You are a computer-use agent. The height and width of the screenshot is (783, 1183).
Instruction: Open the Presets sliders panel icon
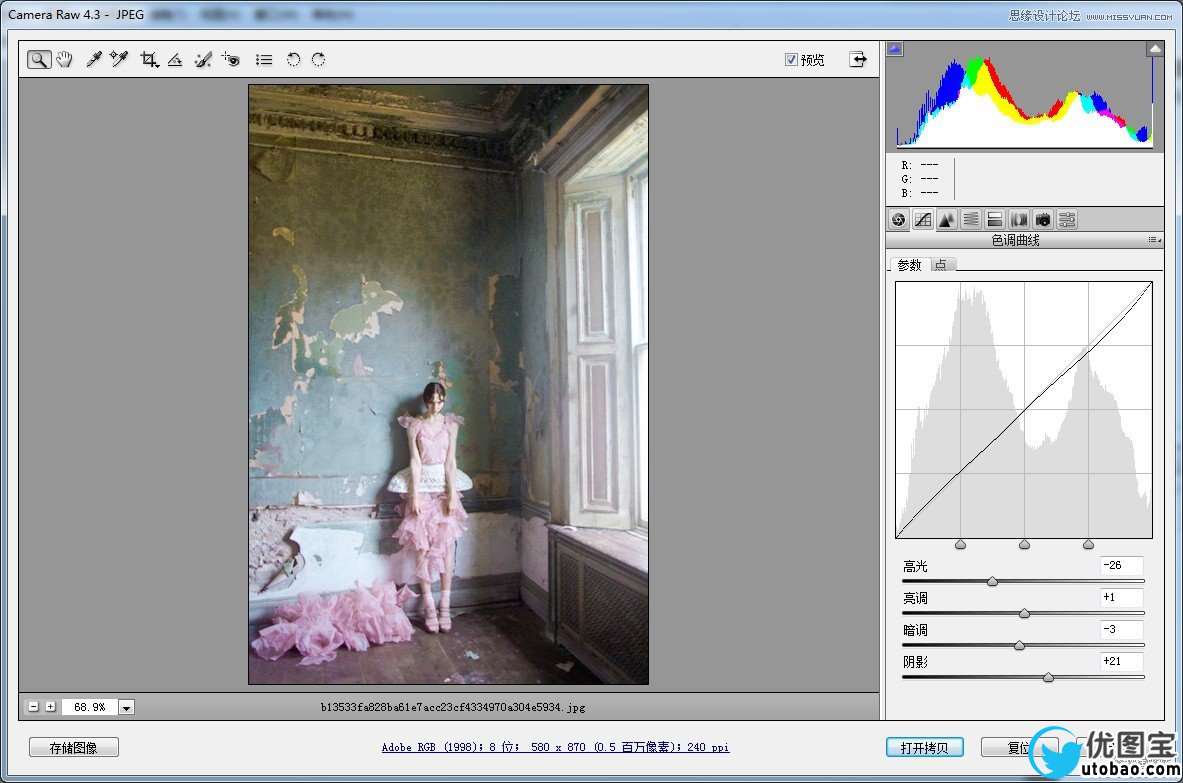1067,220
